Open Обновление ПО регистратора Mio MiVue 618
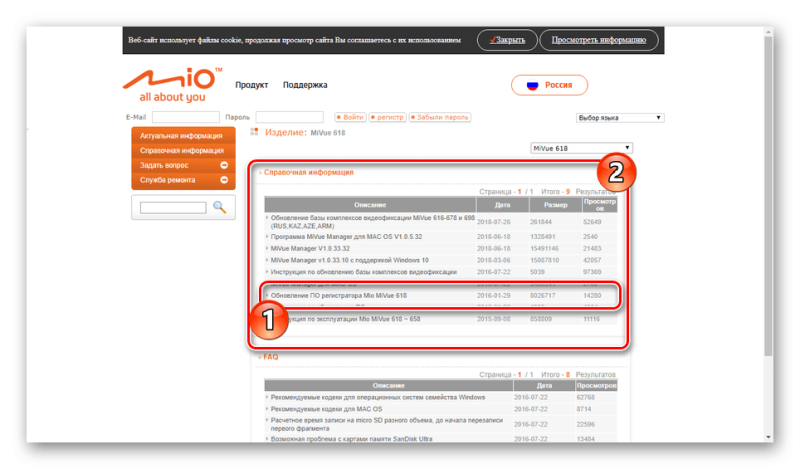Viewport: 800px width, 469px height. (339, 295)
